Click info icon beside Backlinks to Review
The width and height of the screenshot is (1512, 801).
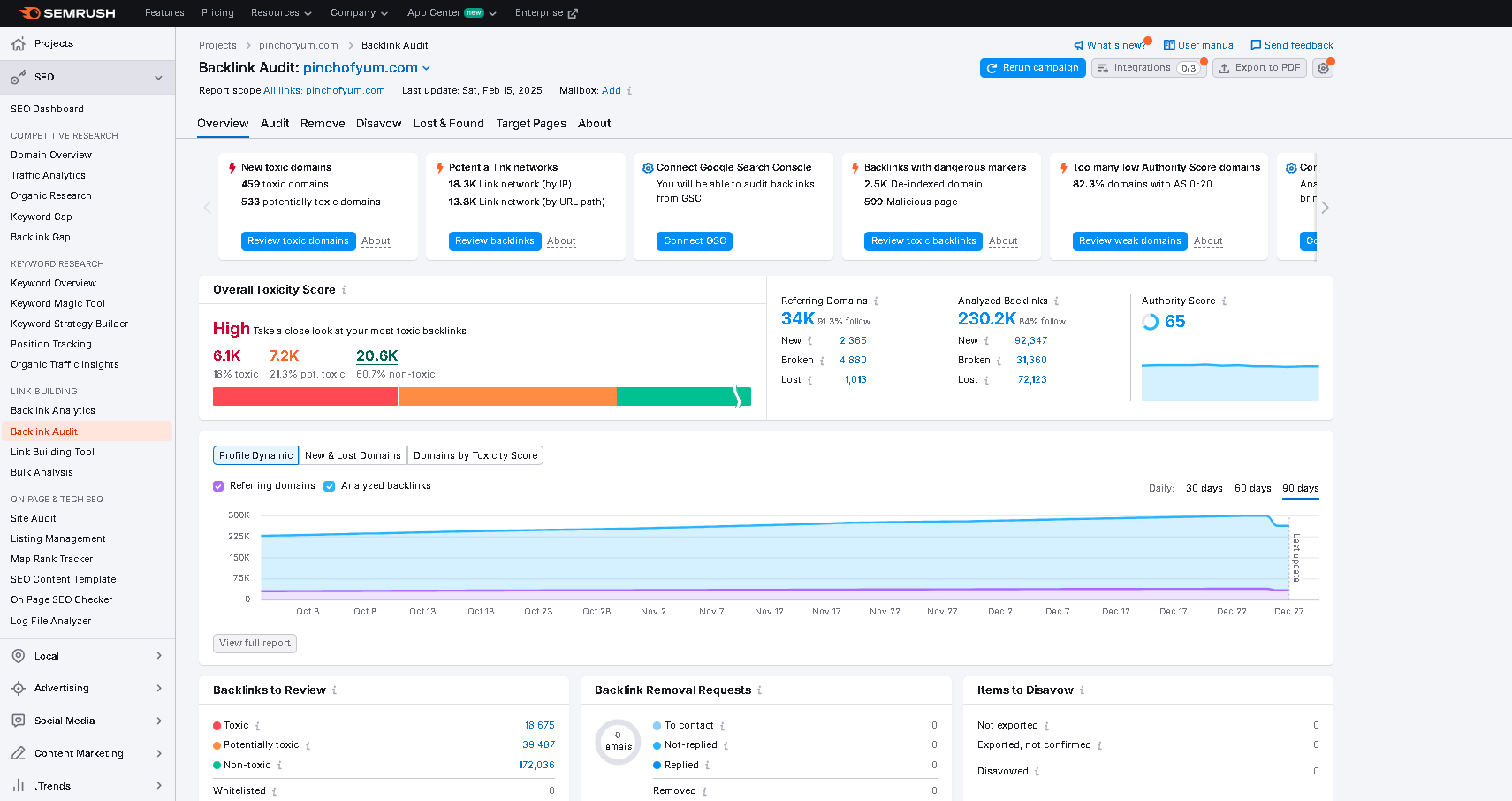click(x=334, y=690)
